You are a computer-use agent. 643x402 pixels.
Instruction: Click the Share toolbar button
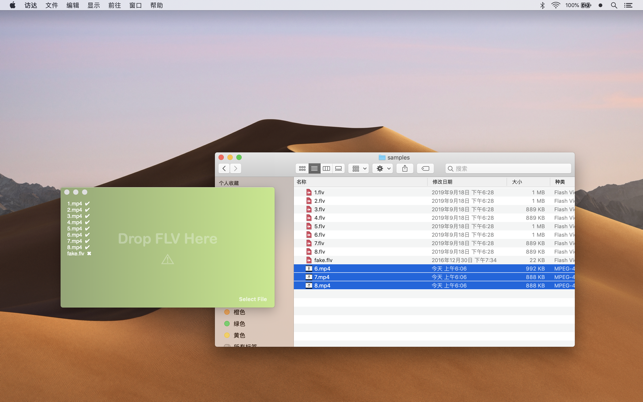(x=405, y=169)
